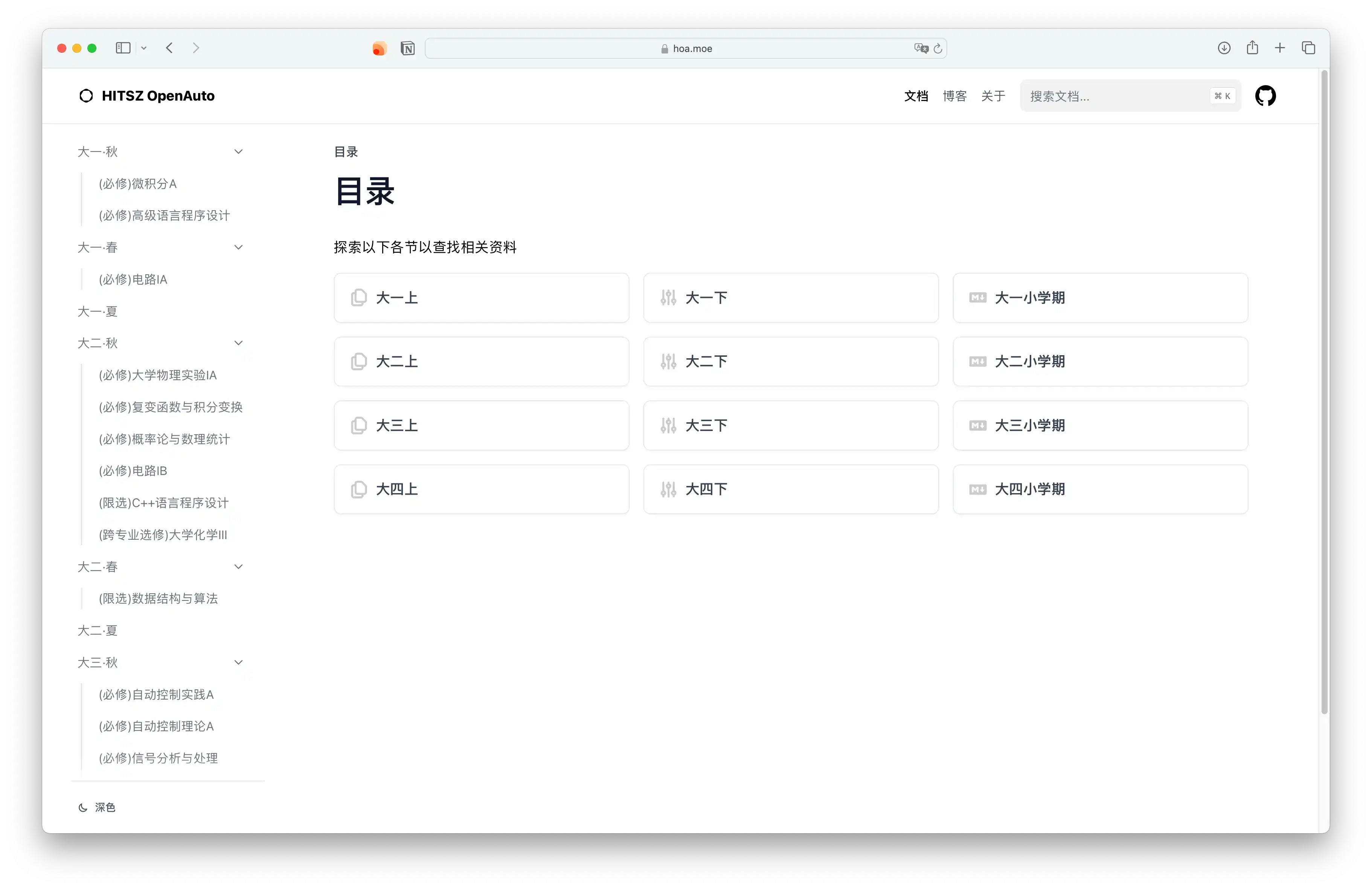Viewport: 1372px width, 889px height.
Task: Open the 大三下 card
Action: [791, 425]
